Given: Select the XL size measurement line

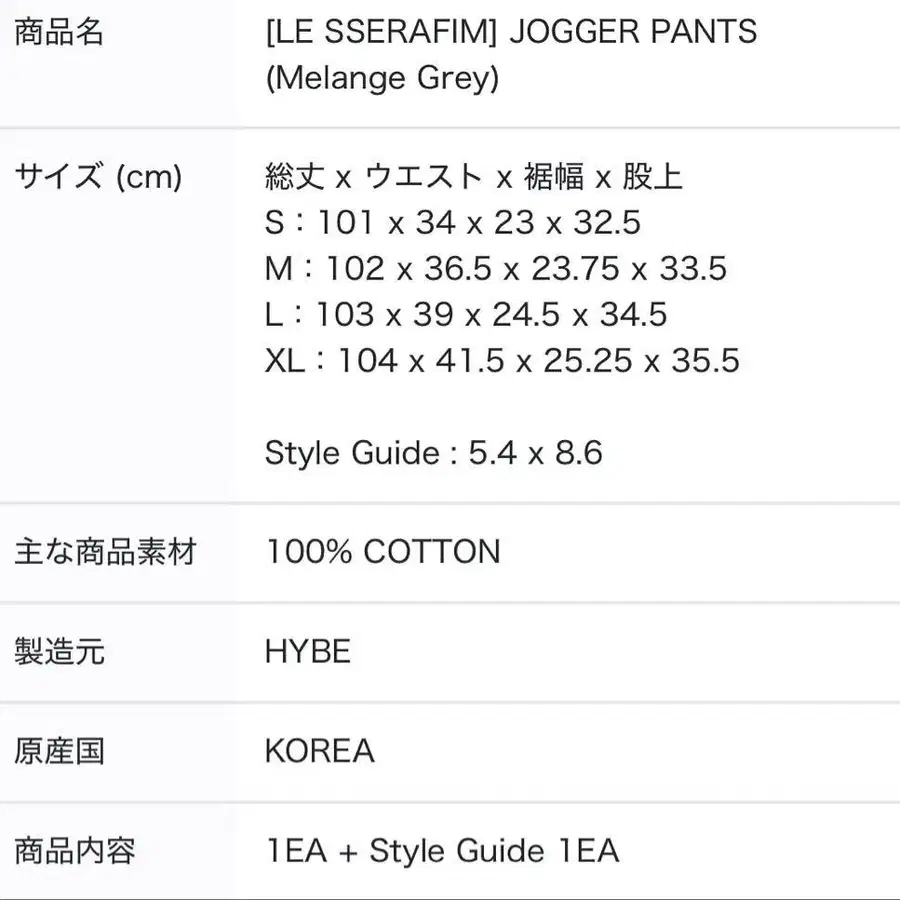Looking at the screenshot, I should click(x=502, y=361).
